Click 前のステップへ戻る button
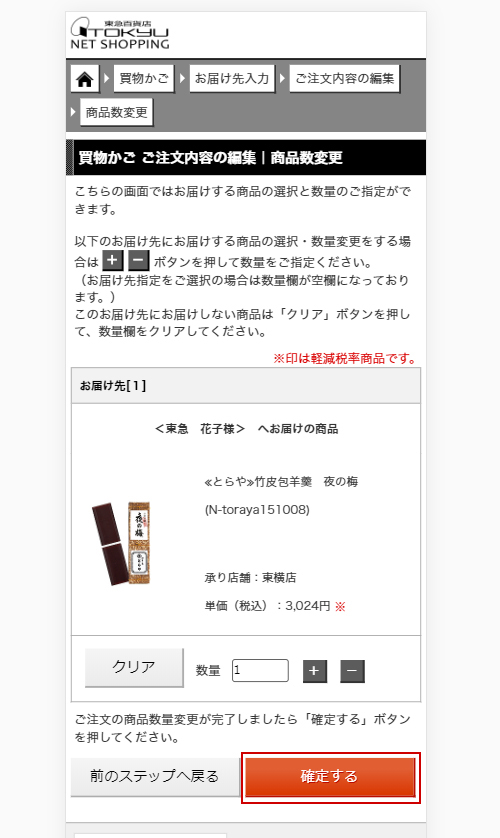The height and width of the screenshot is (838, 500). tap(155, 777)
